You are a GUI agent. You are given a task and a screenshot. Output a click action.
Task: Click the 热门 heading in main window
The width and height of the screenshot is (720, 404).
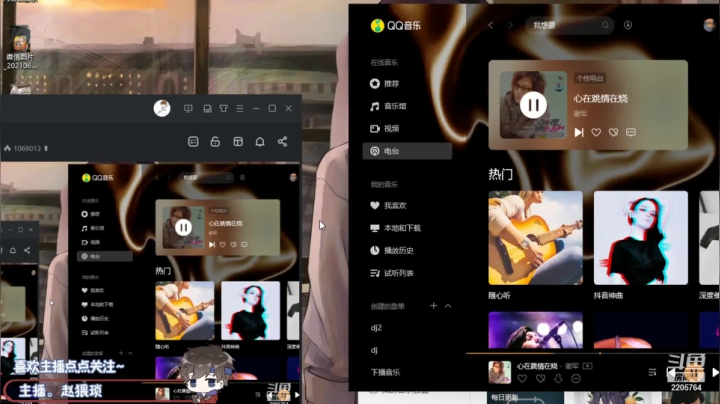pyautogui.click(x=501, y=174)
